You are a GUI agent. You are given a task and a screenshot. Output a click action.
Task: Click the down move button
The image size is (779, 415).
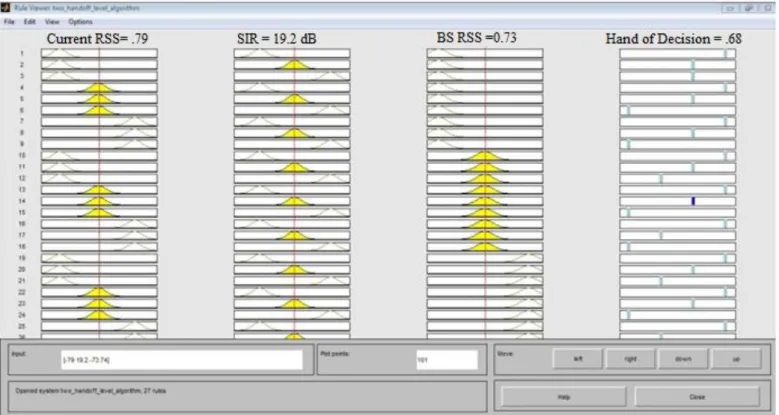click(x=683, y=358)
